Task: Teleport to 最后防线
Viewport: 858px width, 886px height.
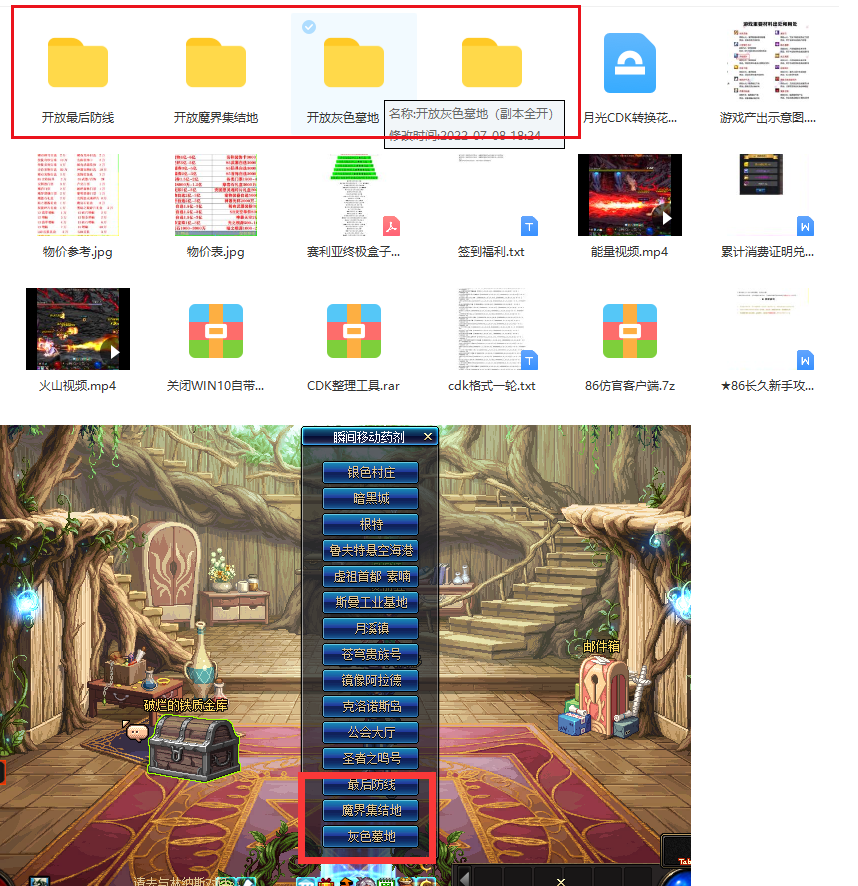Action: (370, 784)
